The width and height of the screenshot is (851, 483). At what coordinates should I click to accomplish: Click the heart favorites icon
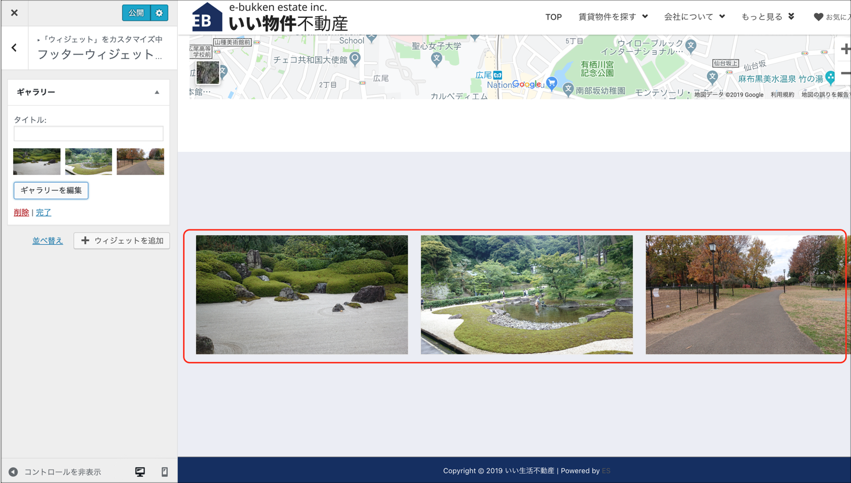point(818,17)
